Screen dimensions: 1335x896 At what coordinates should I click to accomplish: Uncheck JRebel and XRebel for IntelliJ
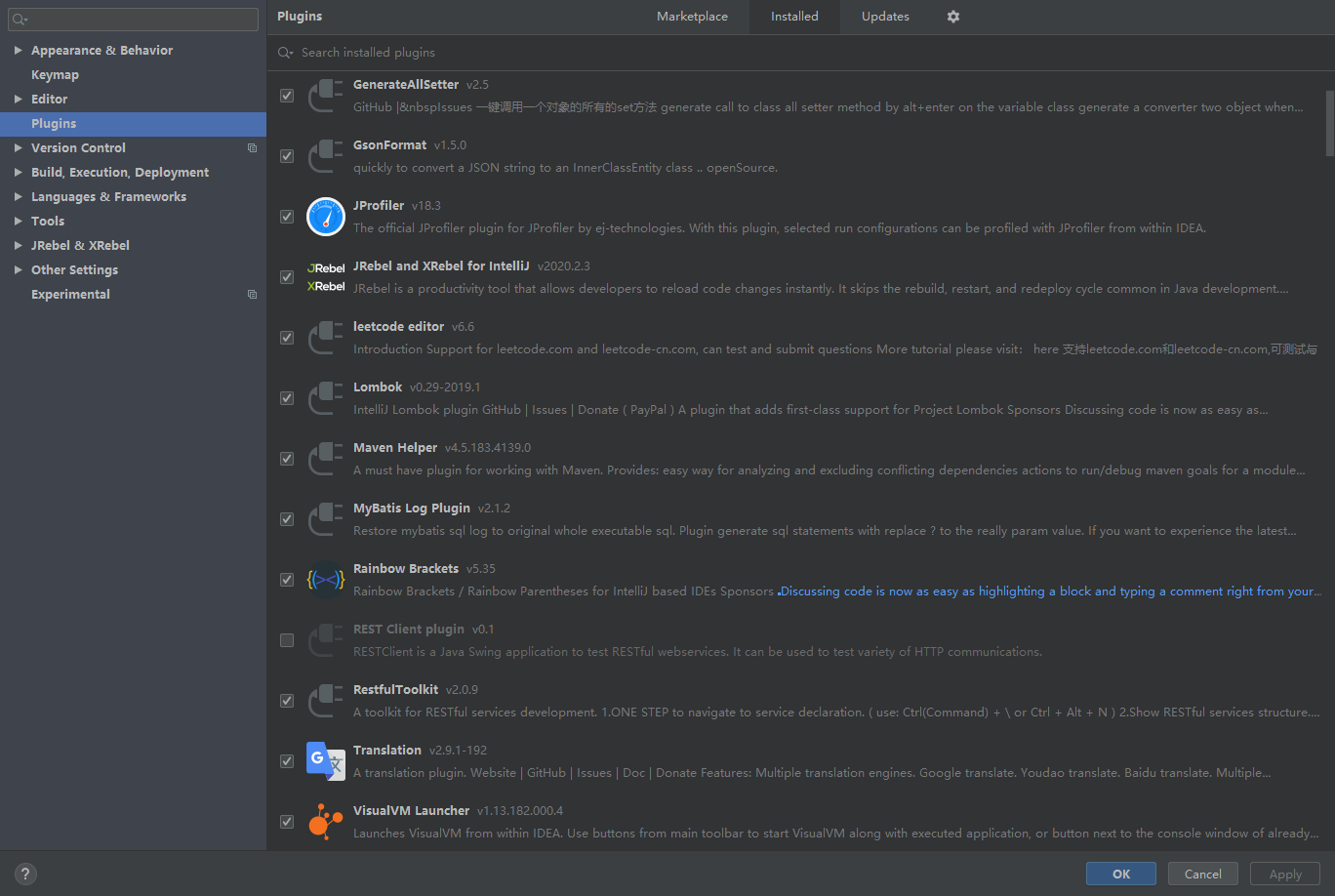click(287, 277)
